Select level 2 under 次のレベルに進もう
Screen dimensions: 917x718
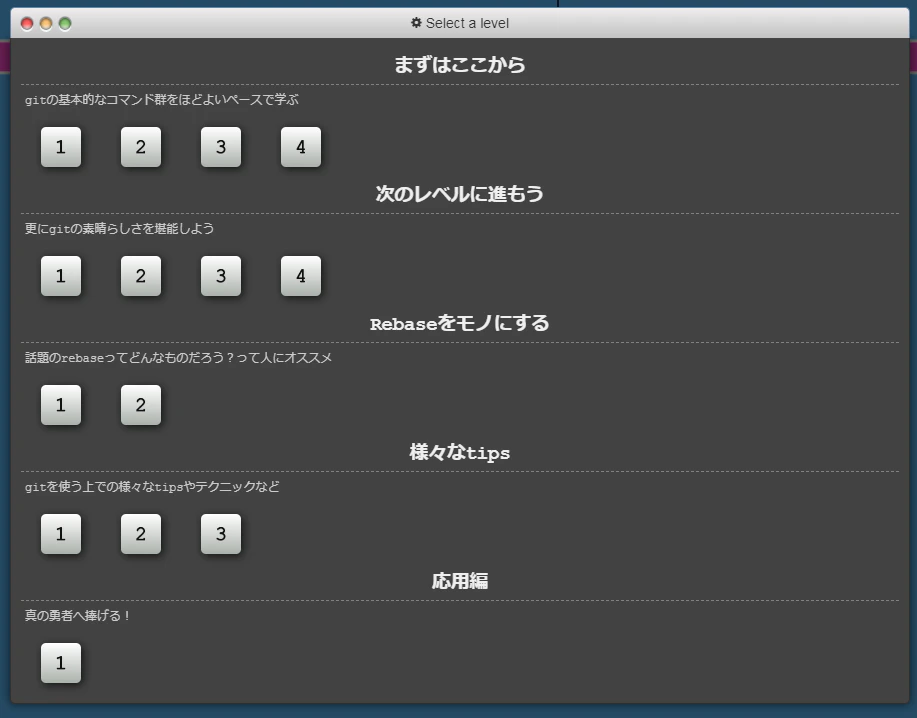(141, 276)
